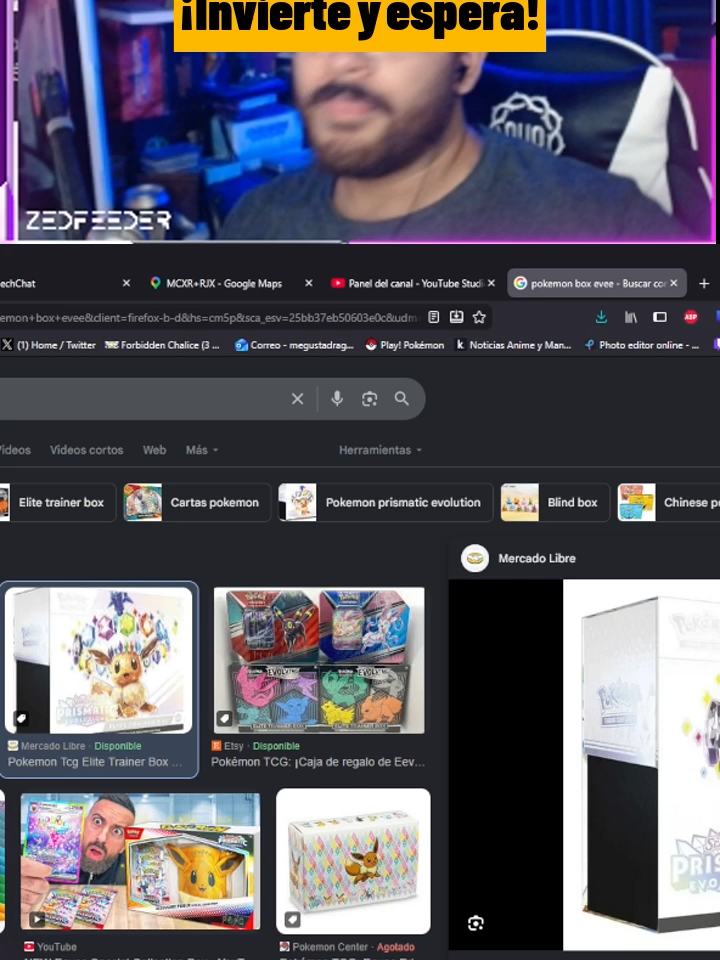720x960 pixels.
Task: Close the pokemon box evee search tab
Action: tap(673, 283)
